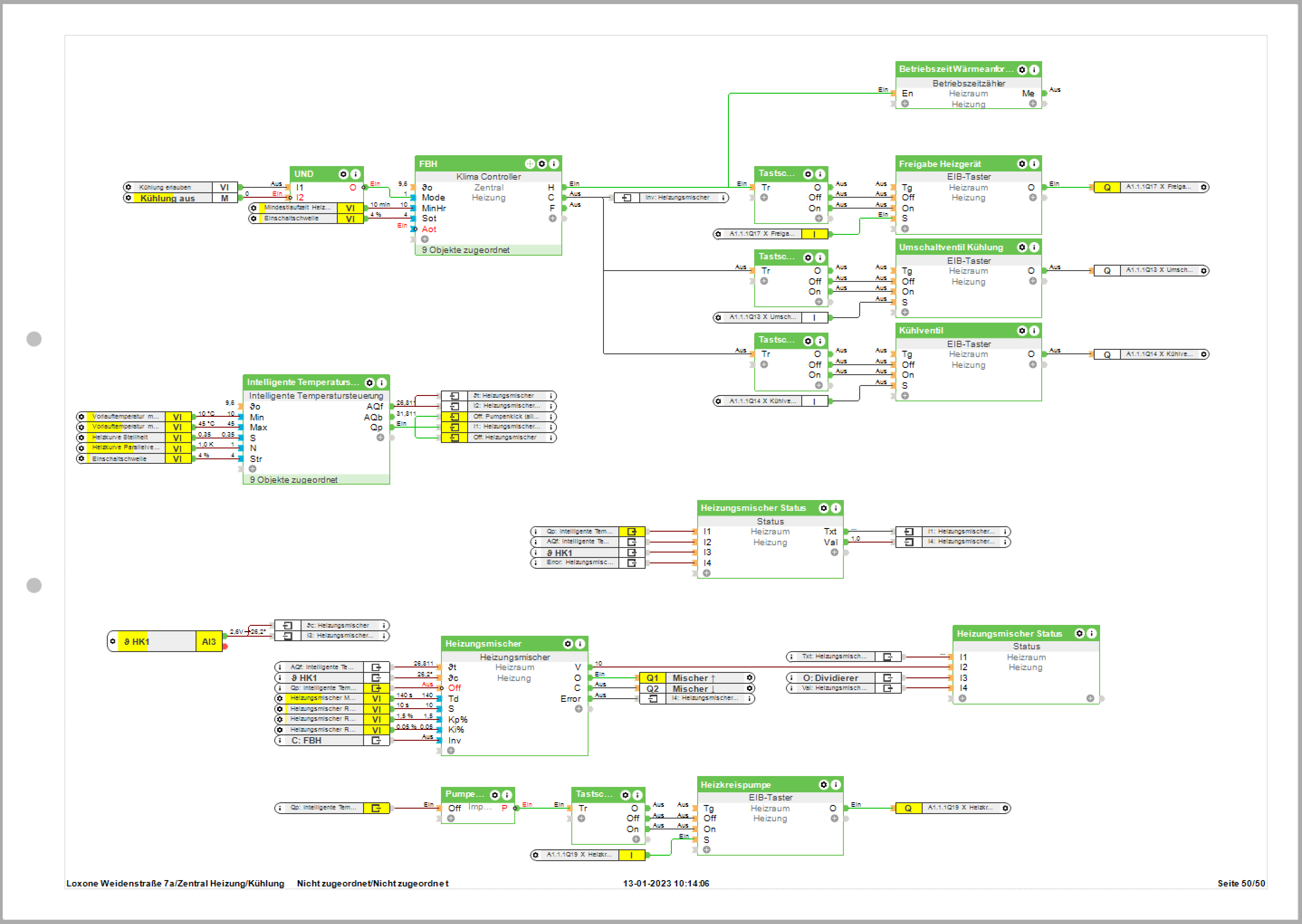Select yellow Q output A1.1.1Q19 Heizkreispumpe
Viewport: 1302px width, 924px height.
click(908, 808)
